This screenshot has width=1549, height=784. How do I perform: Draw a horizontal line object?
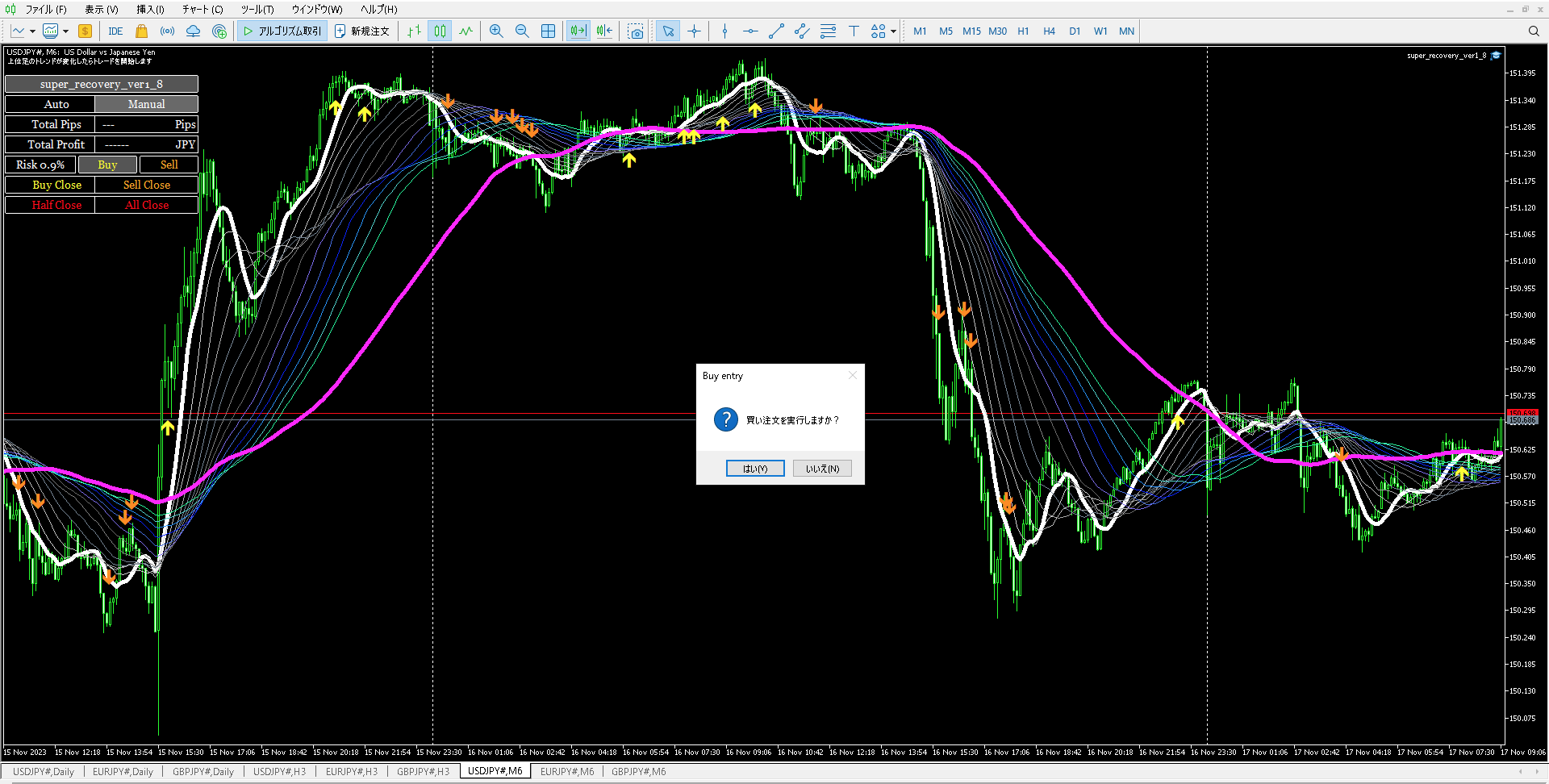[x=750, y=31]
